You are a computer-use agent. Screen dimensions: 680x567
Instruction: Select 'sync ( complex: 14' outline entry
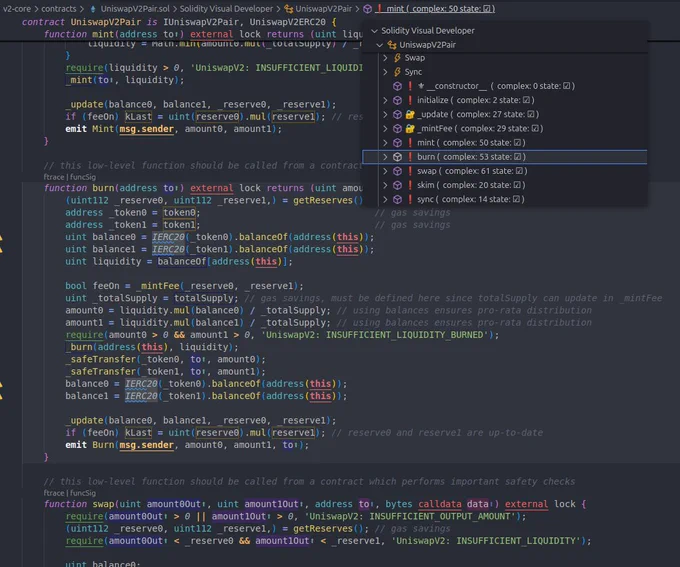coord(471,200)
